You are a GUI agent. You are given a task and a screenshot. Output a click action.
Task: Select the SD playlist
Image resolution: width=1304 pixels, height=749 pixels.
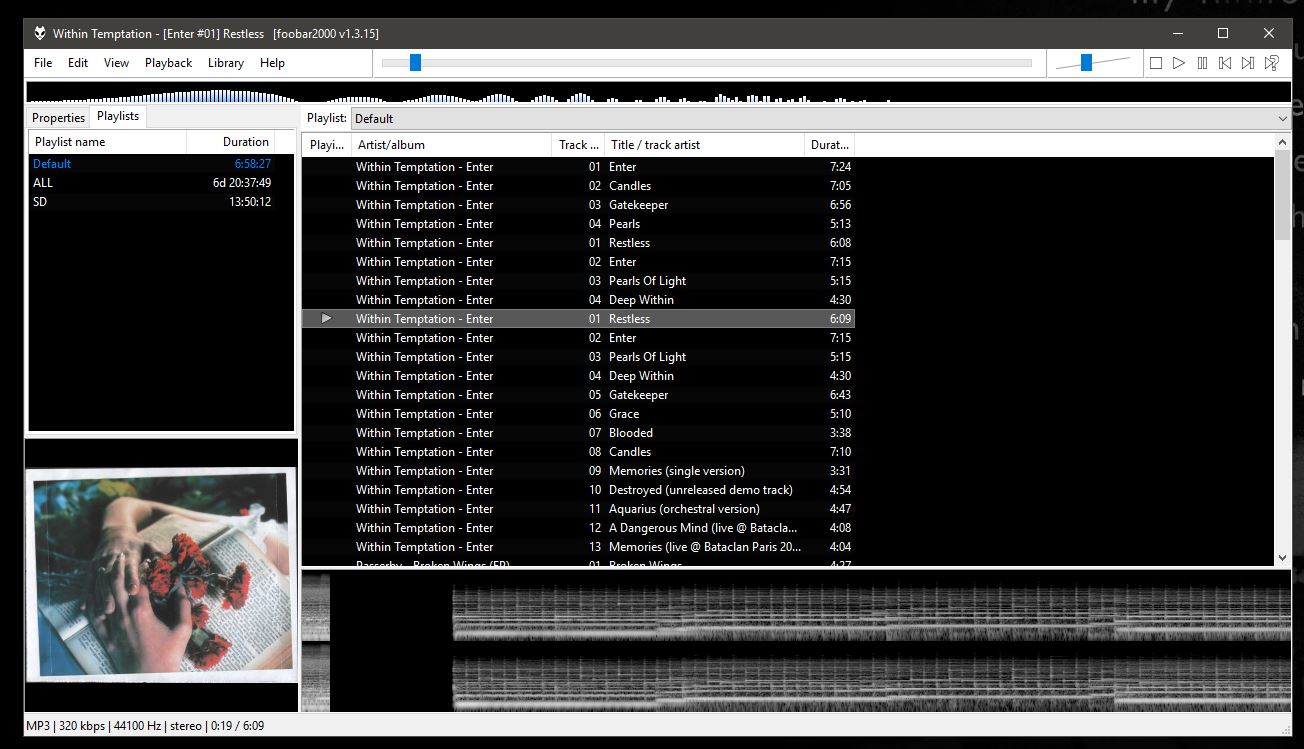coord(161,202)
